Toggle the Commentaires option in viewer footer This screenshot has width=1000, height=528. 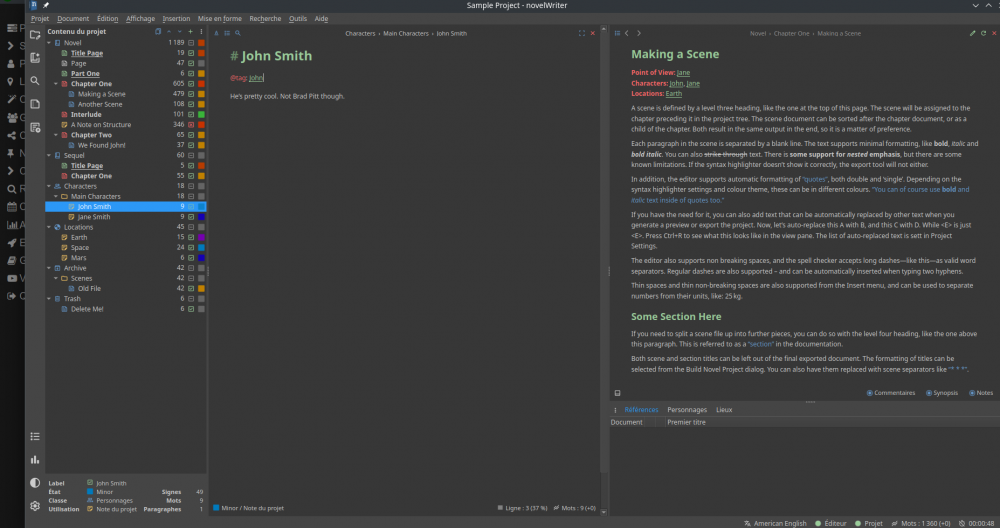coord(871,393)
